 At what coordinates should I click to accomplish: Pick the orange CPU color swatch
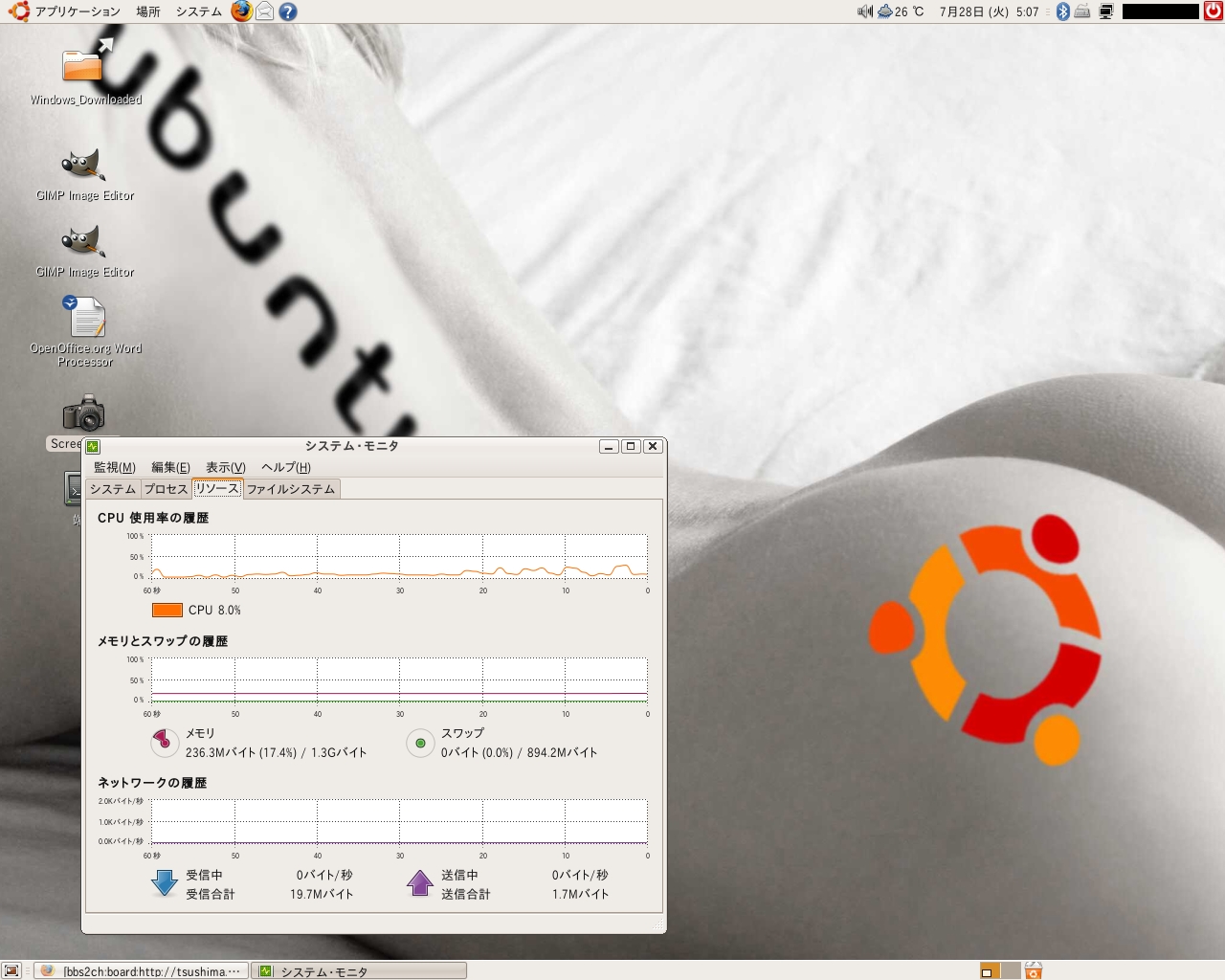point(167,610)
